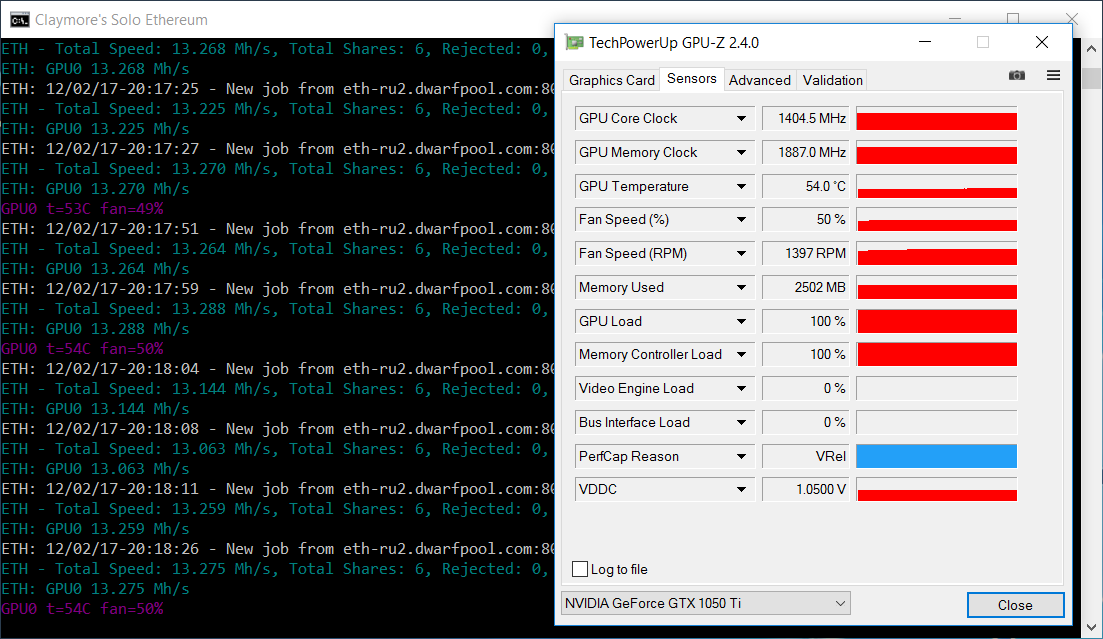Open the Fan Speed (%) dropdown

pyautogui.click(x=741, y=220)
